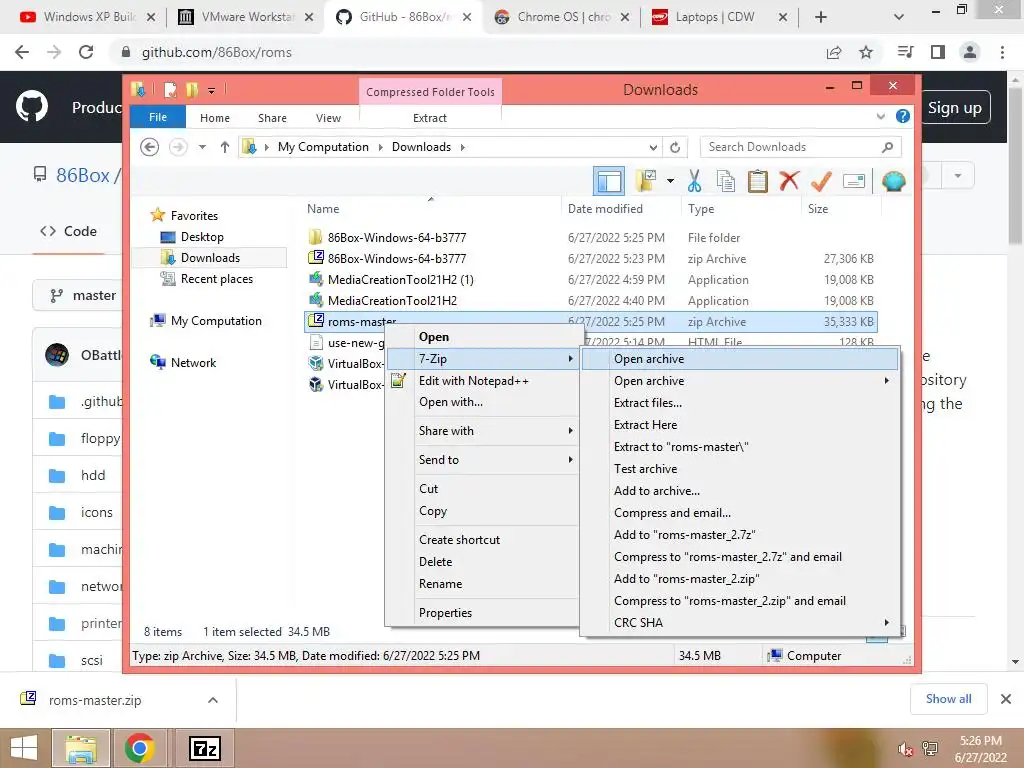
Task: Open the File ribbon tab
Action: click(x=158, y=117)
